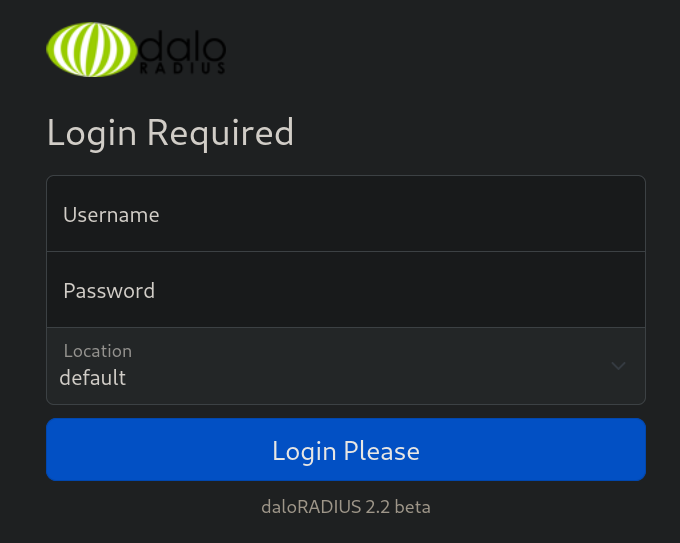The width and height of the screenshot is (680, 543).
Task: Click the word "beta" in the footer
Action: click(x=412, y=507)
